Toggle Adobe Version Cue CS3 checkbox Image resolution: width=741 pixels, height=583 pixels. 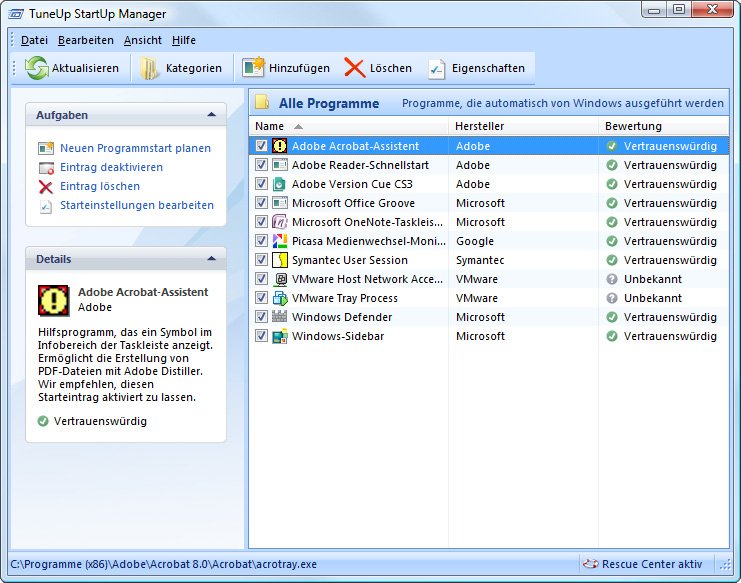261,183
